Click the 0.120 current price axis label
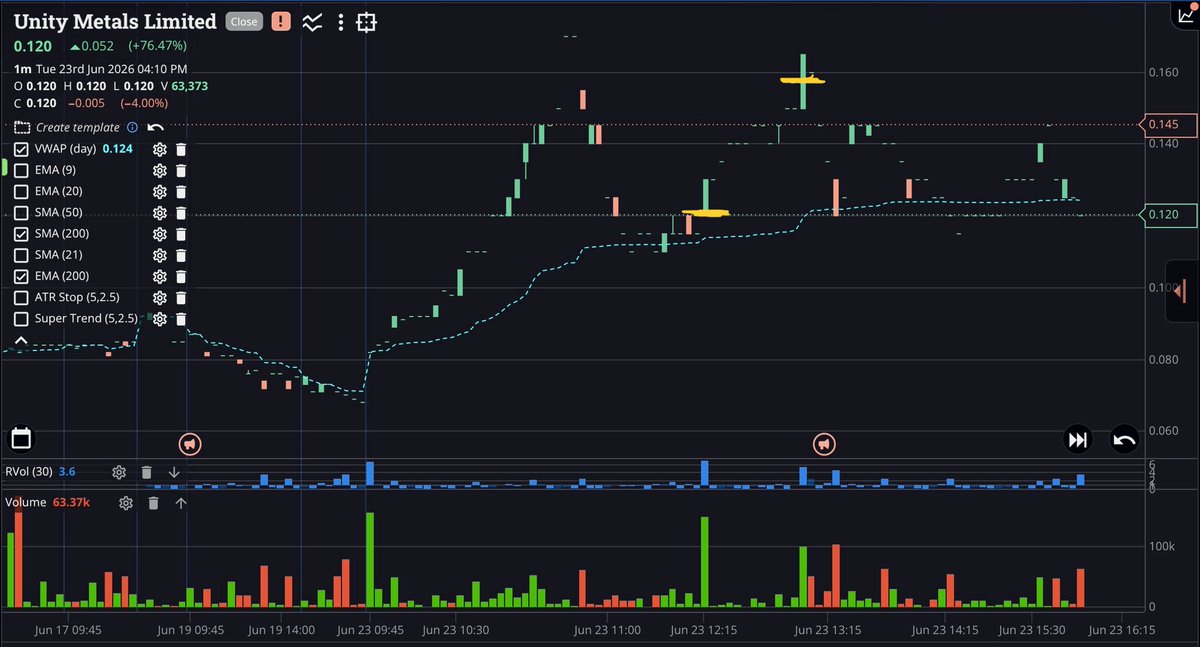This screenshot has width=1200, height=647. 1168,215
